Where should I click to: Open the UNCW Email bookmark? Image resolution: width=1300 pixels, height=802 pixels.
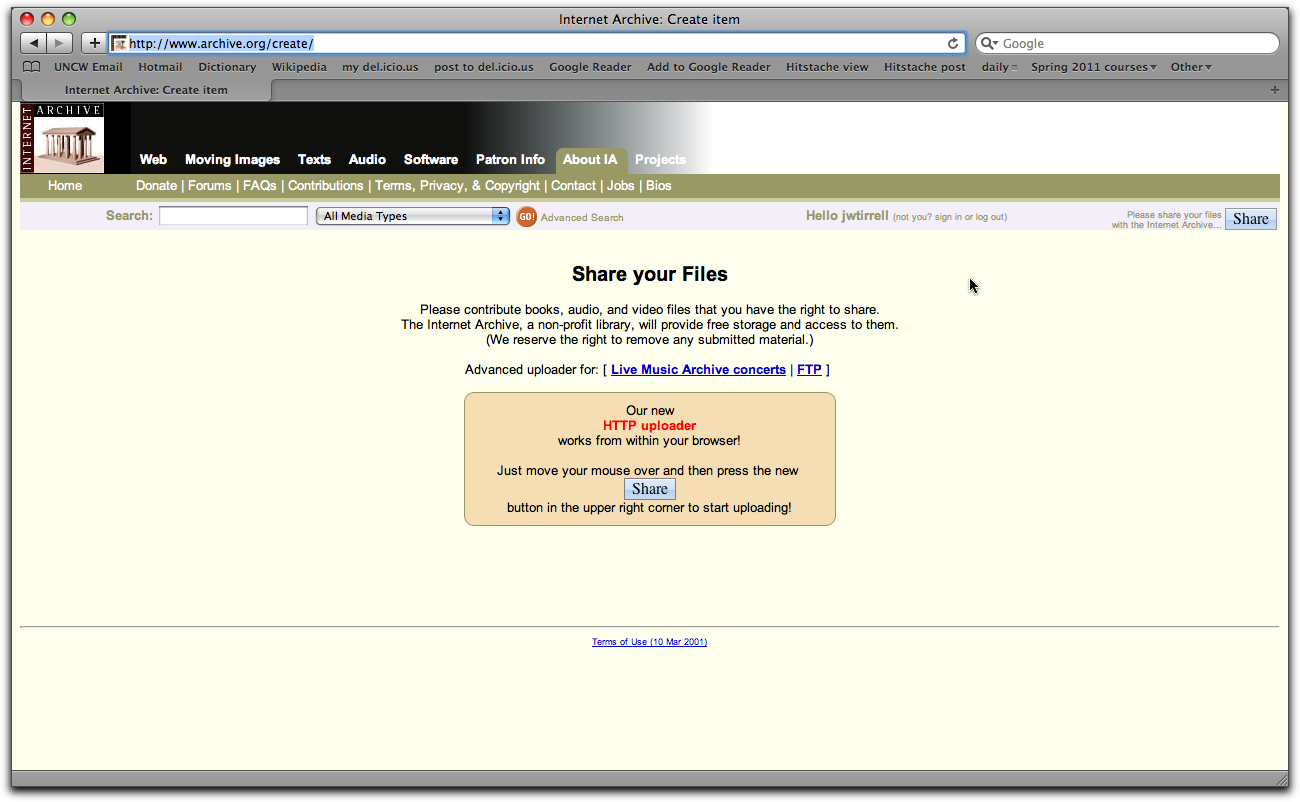[88, 67]
